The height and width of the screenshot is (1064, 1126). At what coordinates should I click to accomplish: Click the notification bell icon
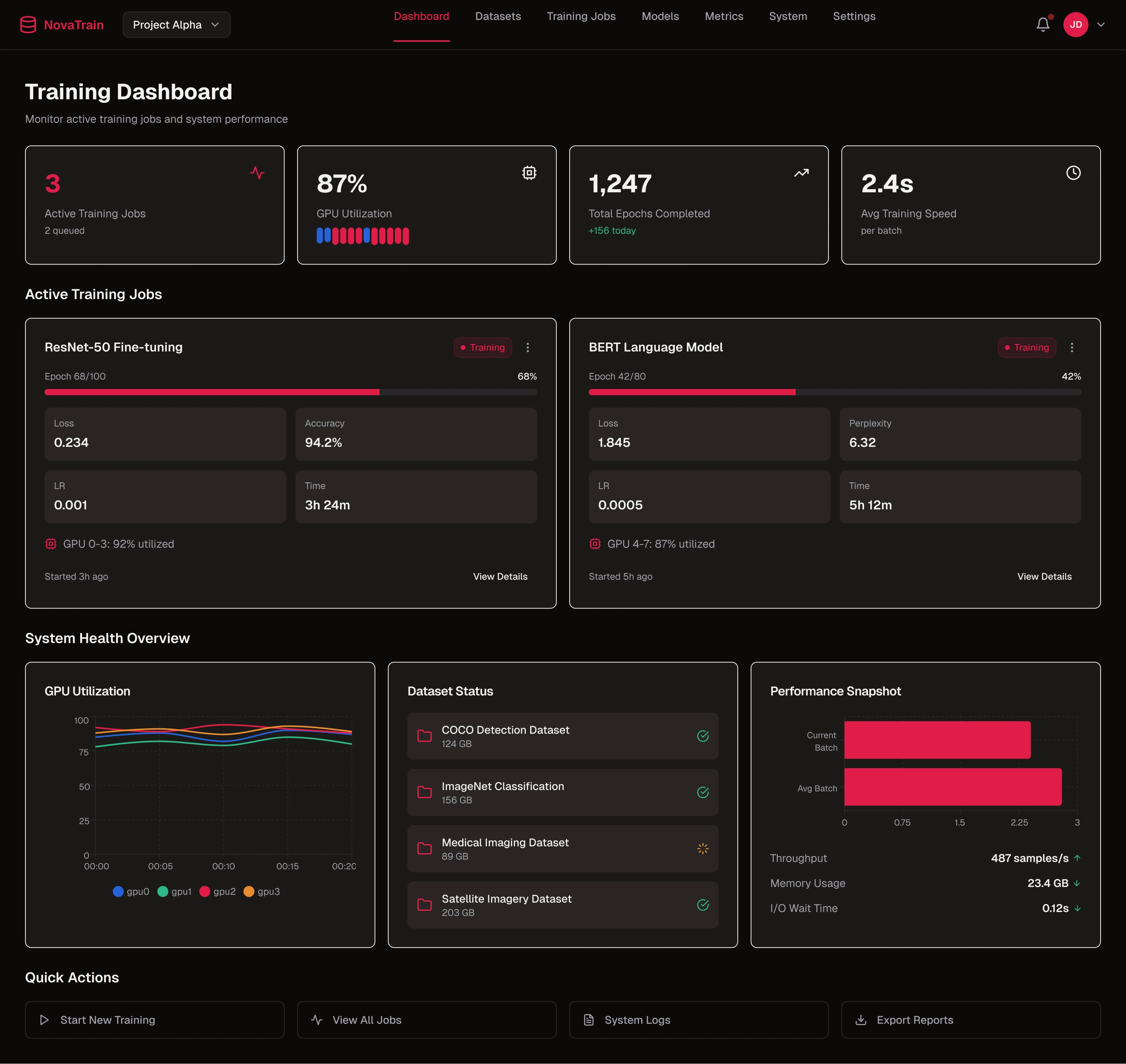1043,24
